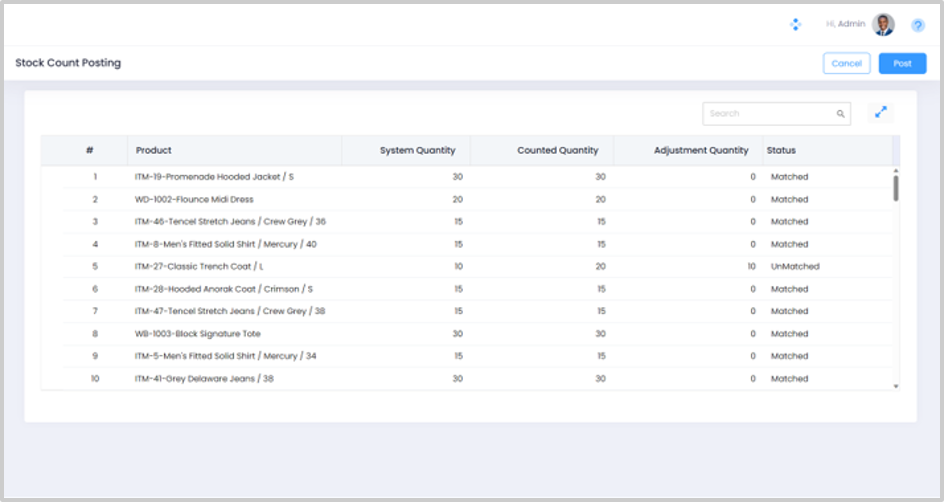The width and height of the screenshot is (944, 502).
Task: Click the UnMatched status in row 5
Action: tap(794, 267)
